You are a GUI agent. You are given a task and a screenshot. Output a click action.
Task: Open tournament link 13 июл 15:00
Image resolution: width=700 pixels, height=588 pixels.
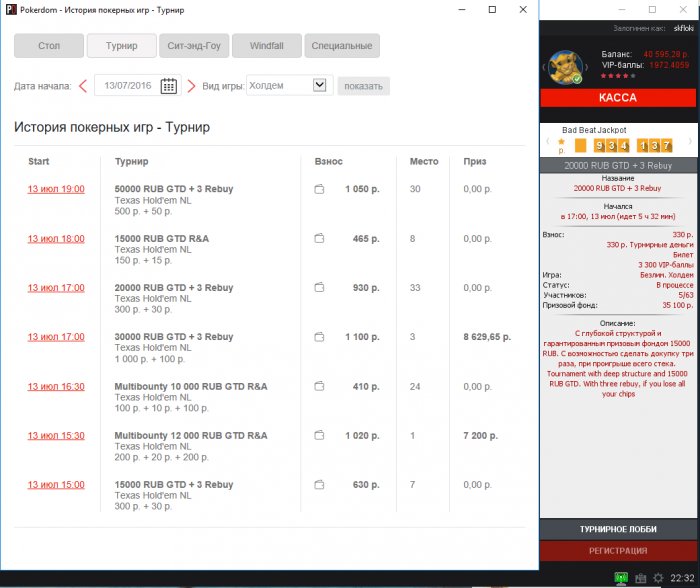(x=56, y=484)
